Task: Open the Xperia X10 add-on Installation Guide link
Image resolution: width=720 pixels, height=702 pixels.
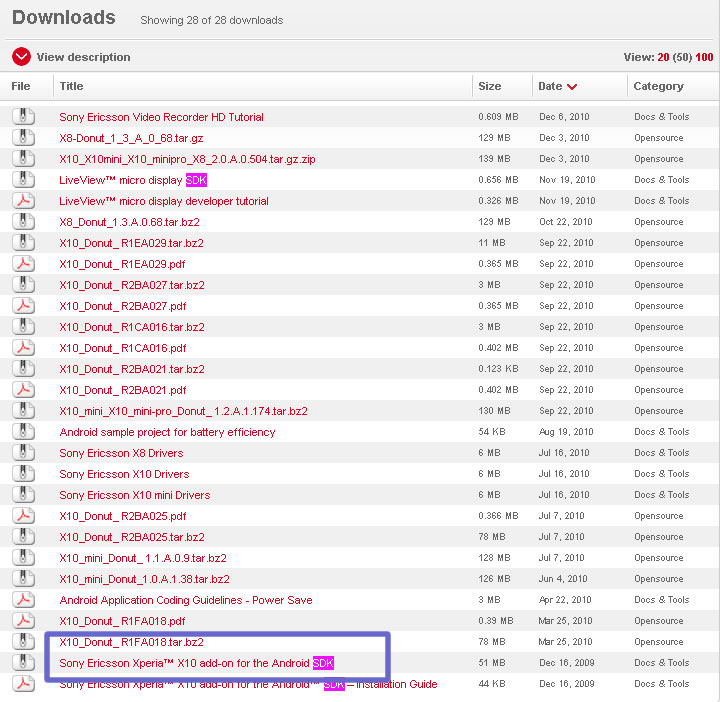Action: [x=248, y=685]
